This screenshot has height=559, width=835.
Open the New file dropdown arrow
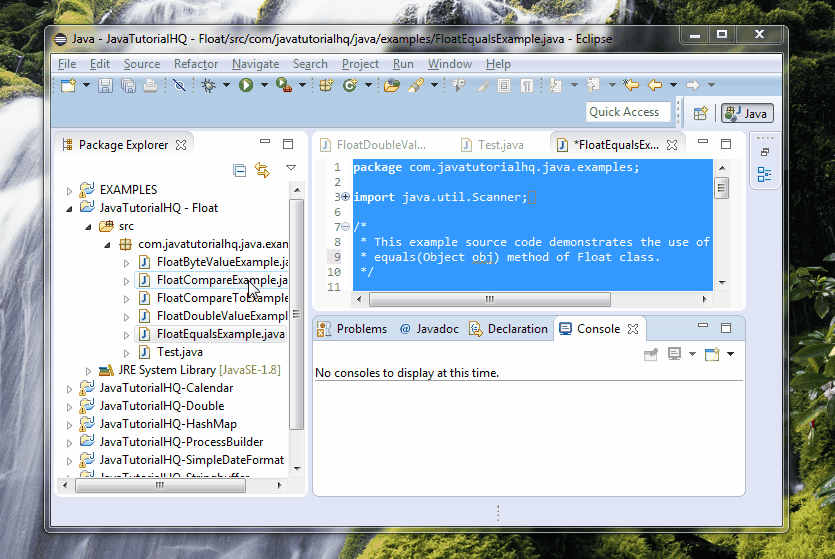click(x=86, y=85)
